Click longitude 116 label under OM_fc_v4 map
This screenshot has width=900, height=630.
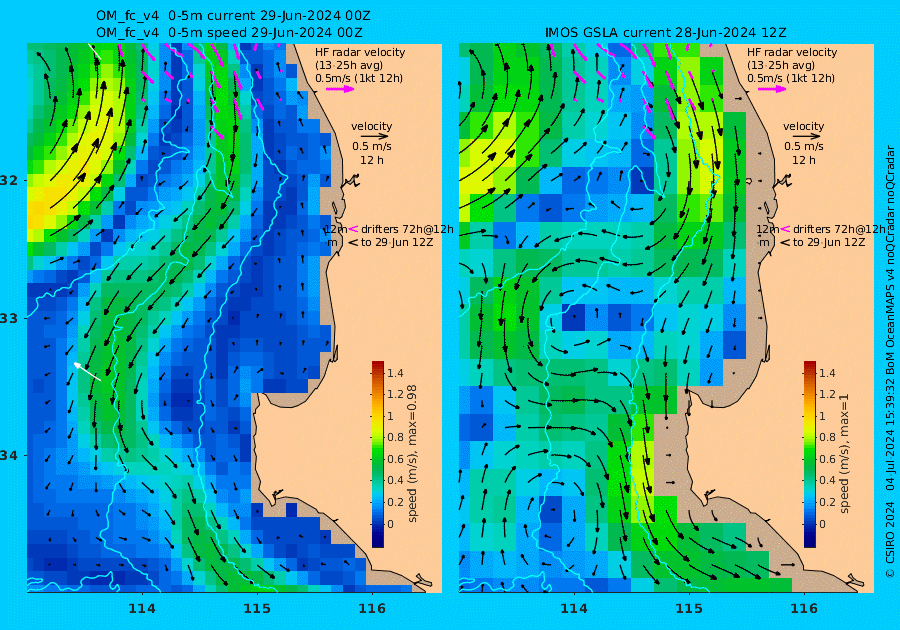point(372,609)
